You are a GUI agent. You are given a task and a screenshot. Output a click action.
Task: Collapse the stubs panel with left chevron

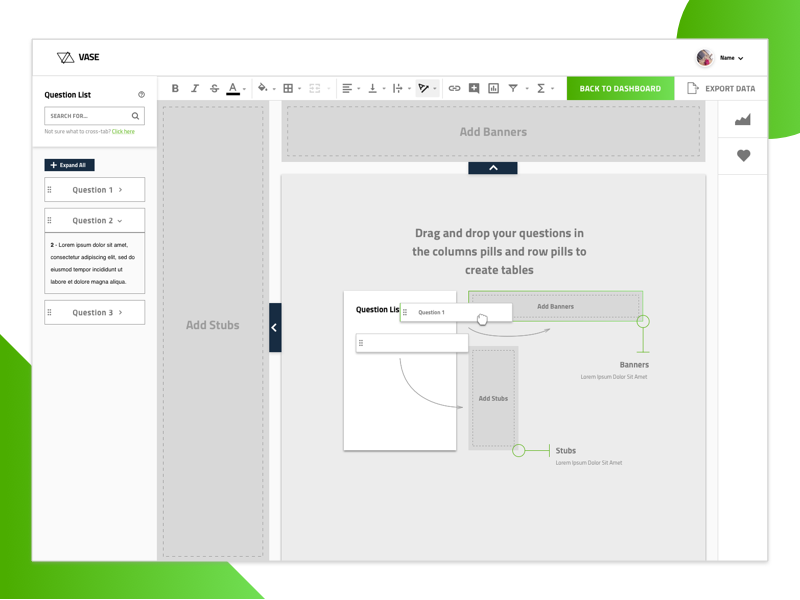click(x=275, y=328)
